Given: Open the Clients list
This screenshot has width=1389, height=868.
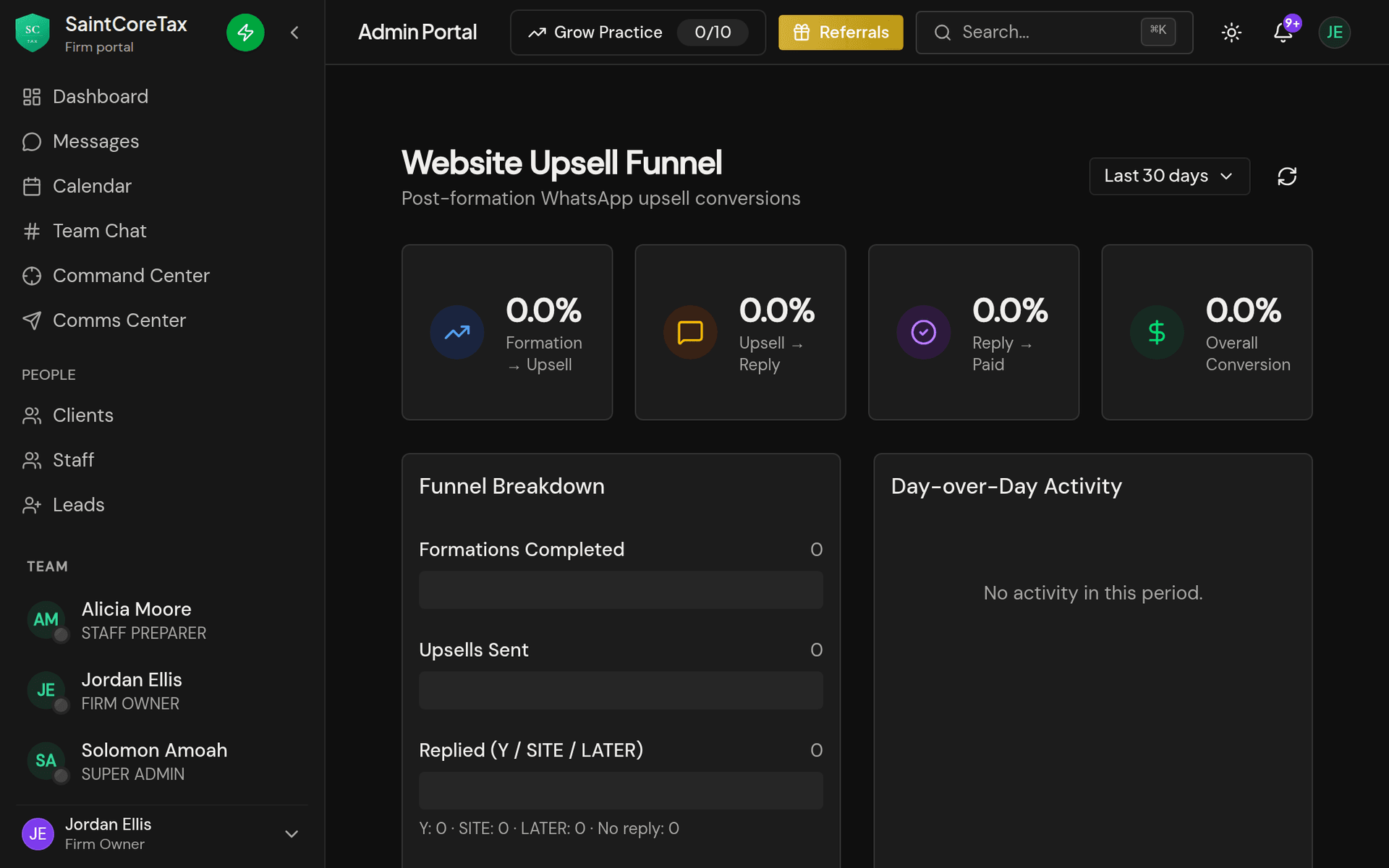Looking at the screenshot, I should click(162, 415).
